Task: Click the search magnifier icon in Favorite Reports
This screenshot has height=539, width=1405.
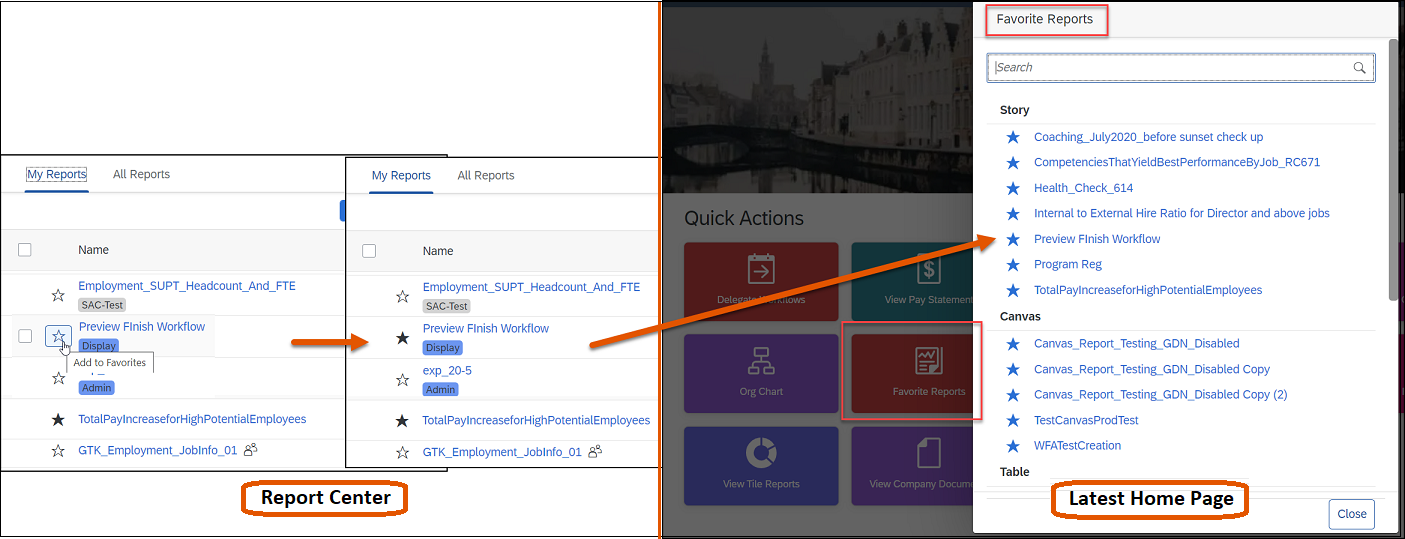Action: tap(1359, 68)
